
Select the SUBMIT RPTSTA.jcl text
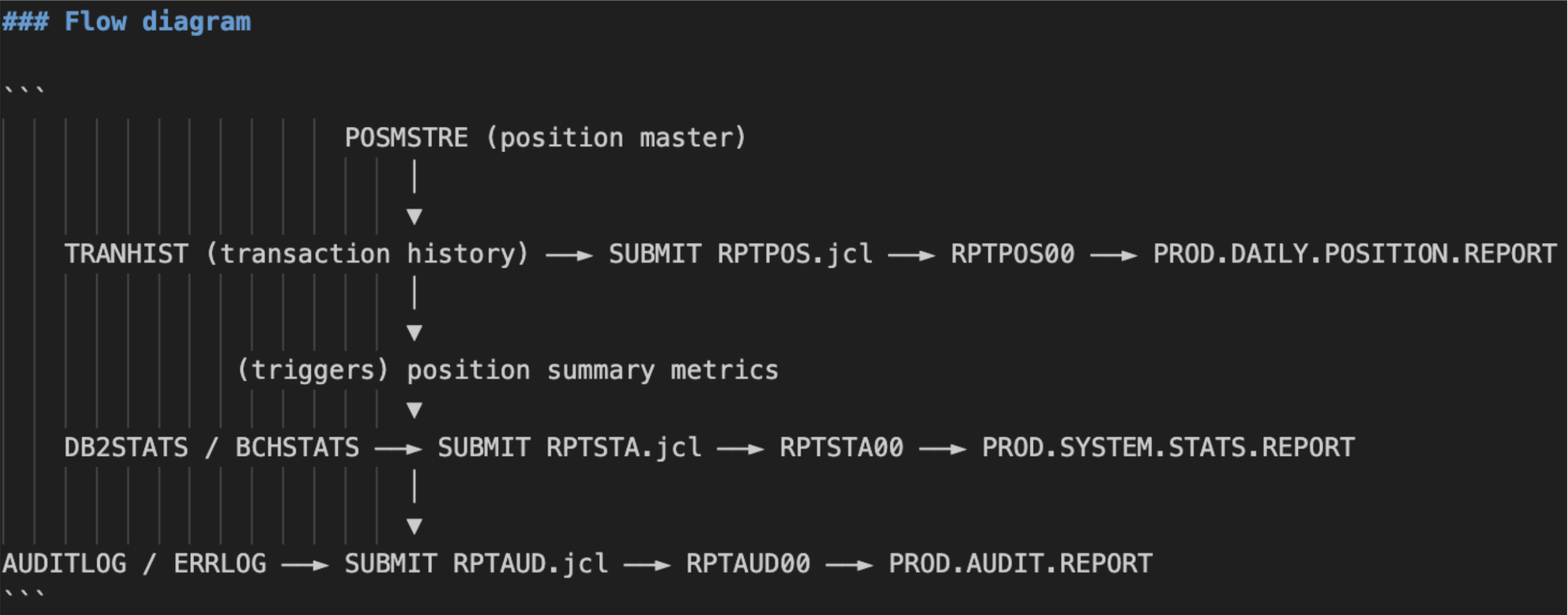coord(569,448)
